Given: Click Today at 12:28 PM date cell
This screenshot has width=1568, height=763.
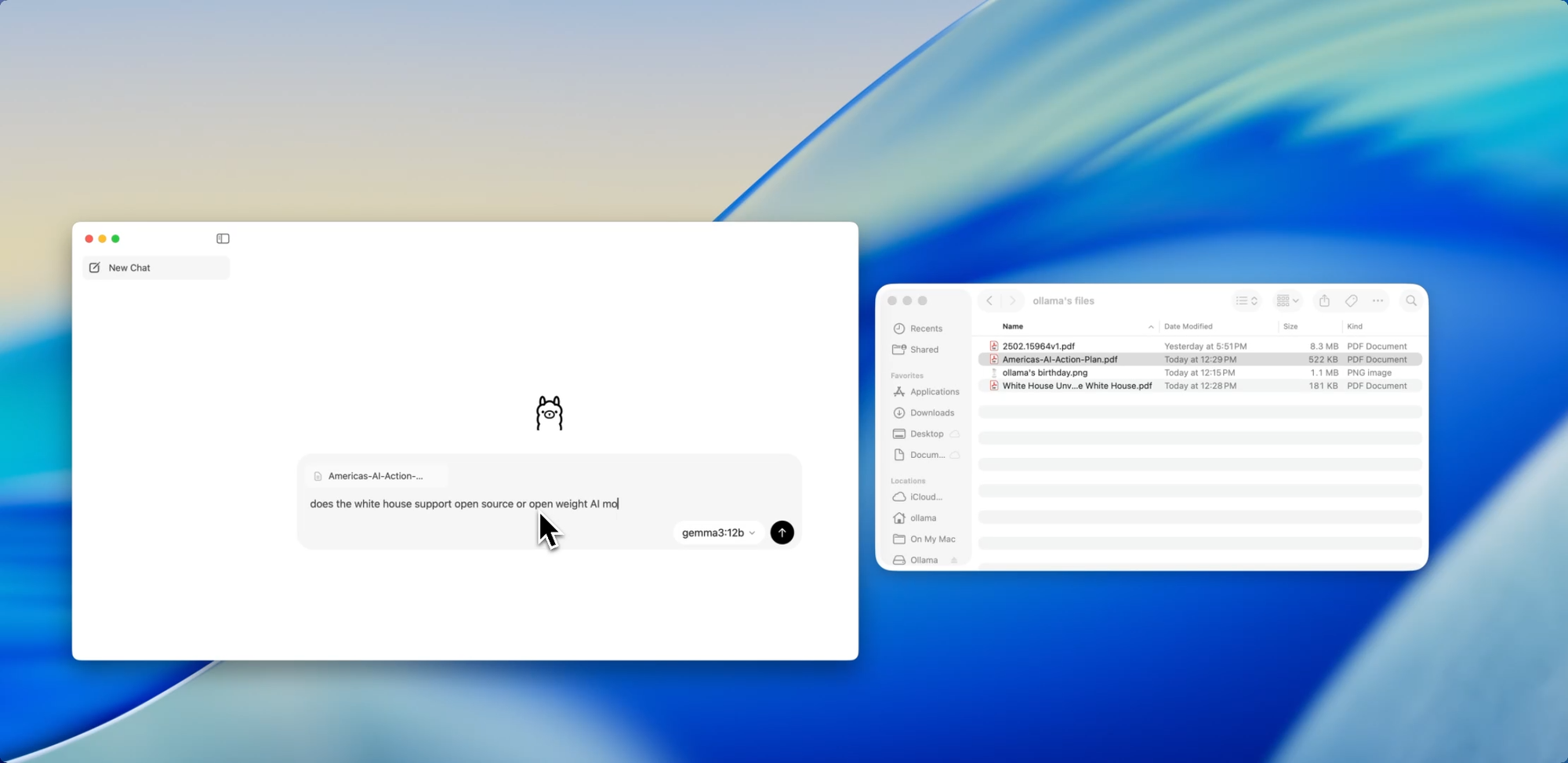Looking at the screenshot, I should (x=1200, y=386).
